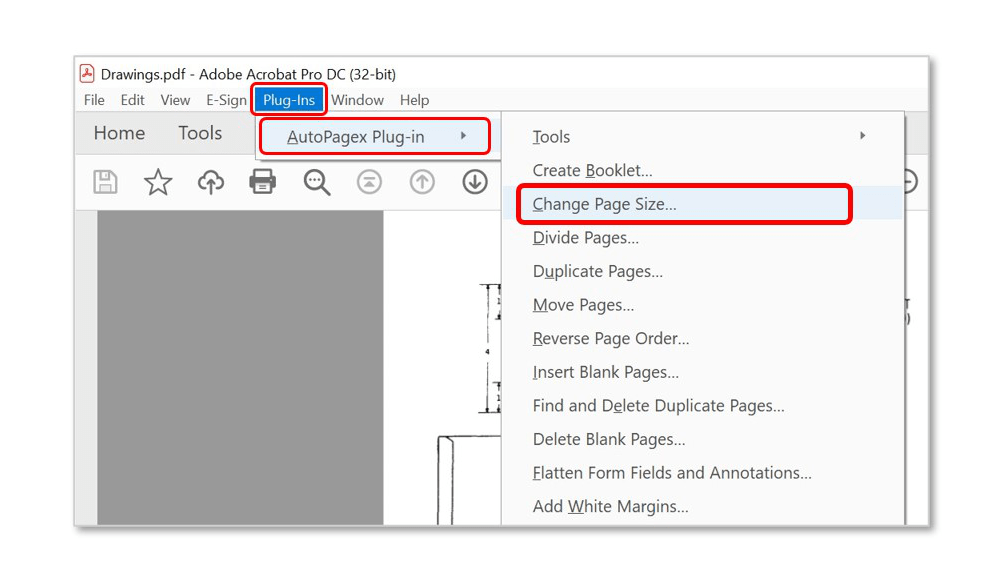Click the go-to-first-page icon
This screenshot has height=577, width=1000.
tap(369, 182)
